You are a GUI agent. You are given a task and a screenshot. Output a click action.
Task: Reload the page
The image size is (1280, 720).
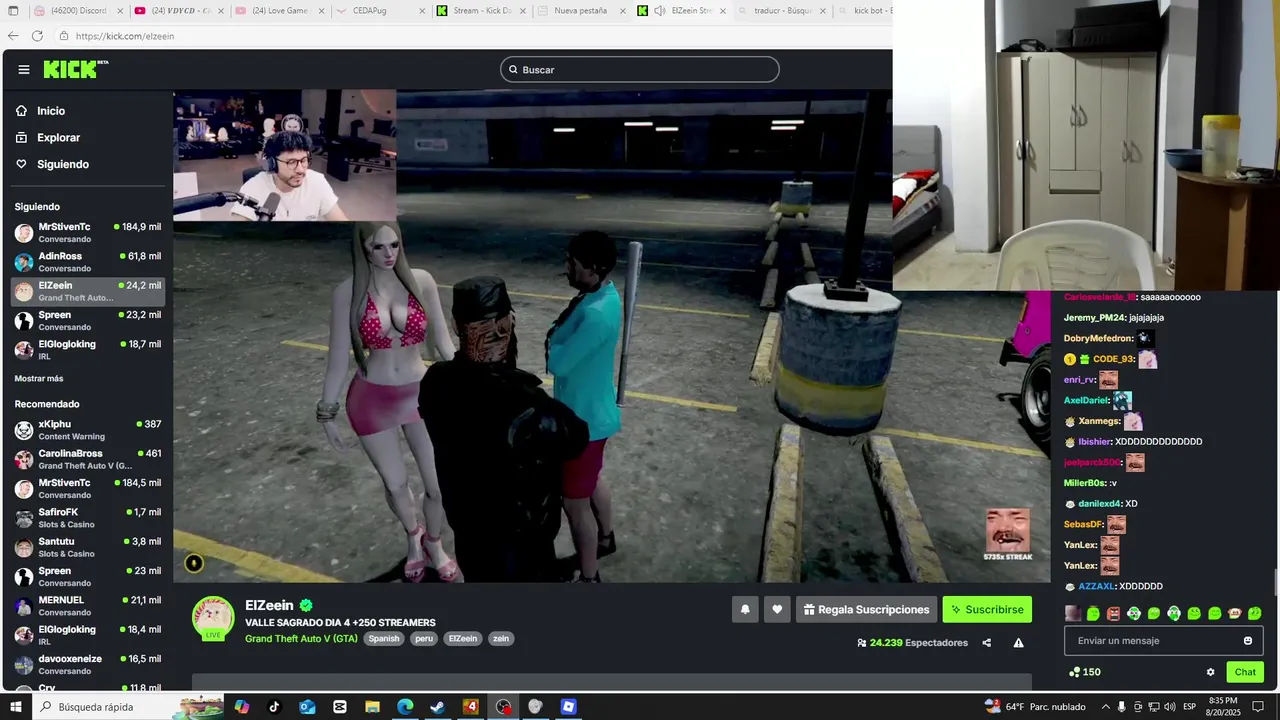tap(37, 36)
